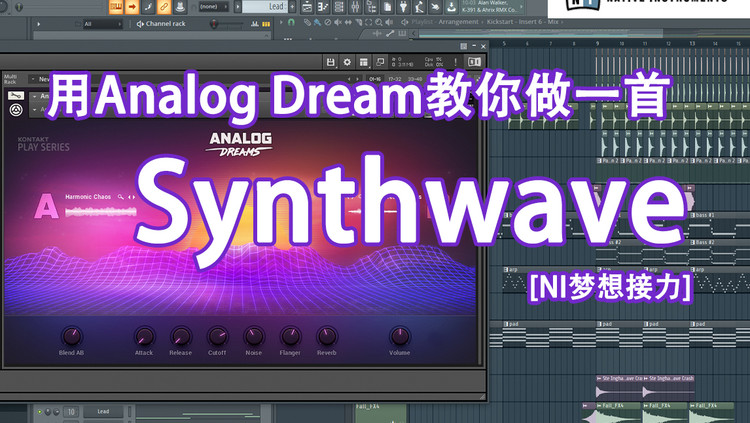Toggle the orange link multilink button
Screen dimensions: 750x423
click(x=164, y=7)
